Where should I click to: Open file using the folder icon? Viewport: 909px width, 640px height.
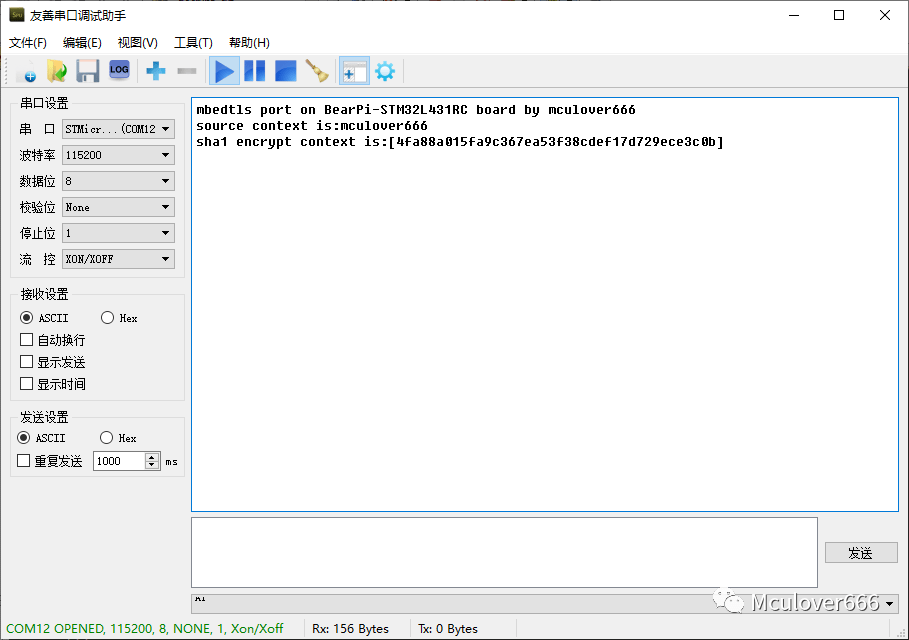pos(57,71)
